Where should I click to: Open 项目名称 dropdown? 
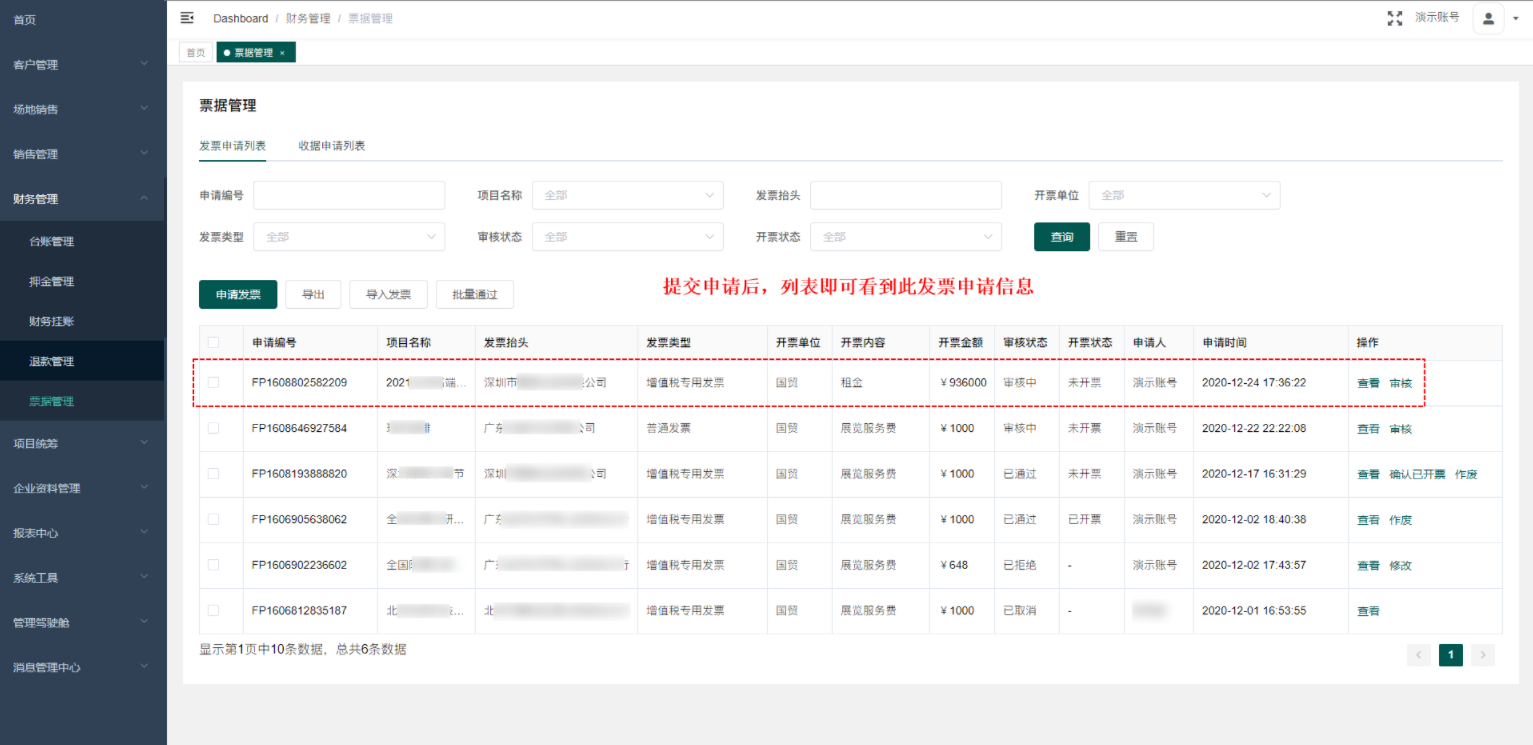[627, 195]
